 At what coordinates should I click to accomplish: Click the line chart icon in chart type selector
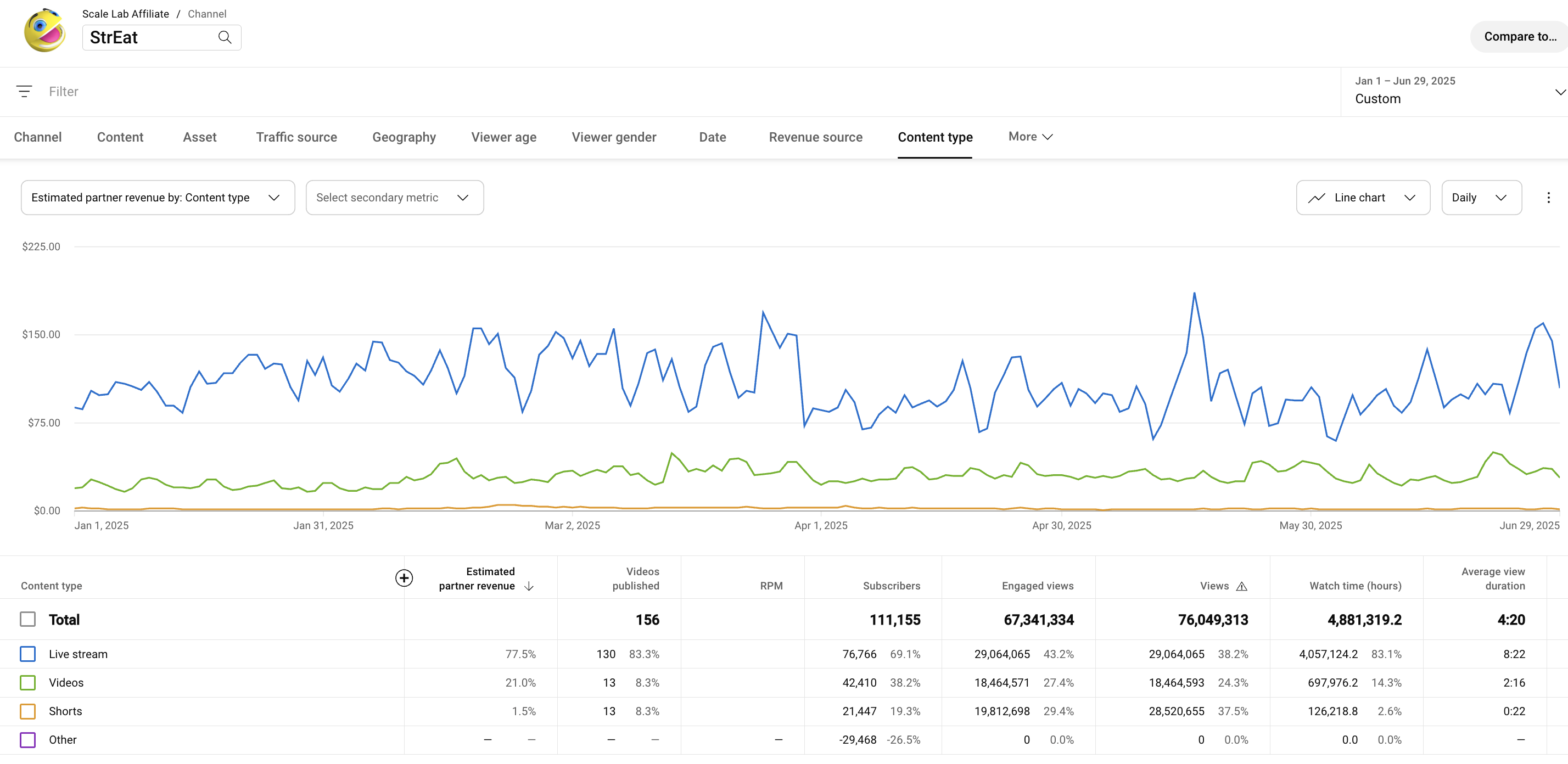pyautogui.click(x=1316, y=197)
